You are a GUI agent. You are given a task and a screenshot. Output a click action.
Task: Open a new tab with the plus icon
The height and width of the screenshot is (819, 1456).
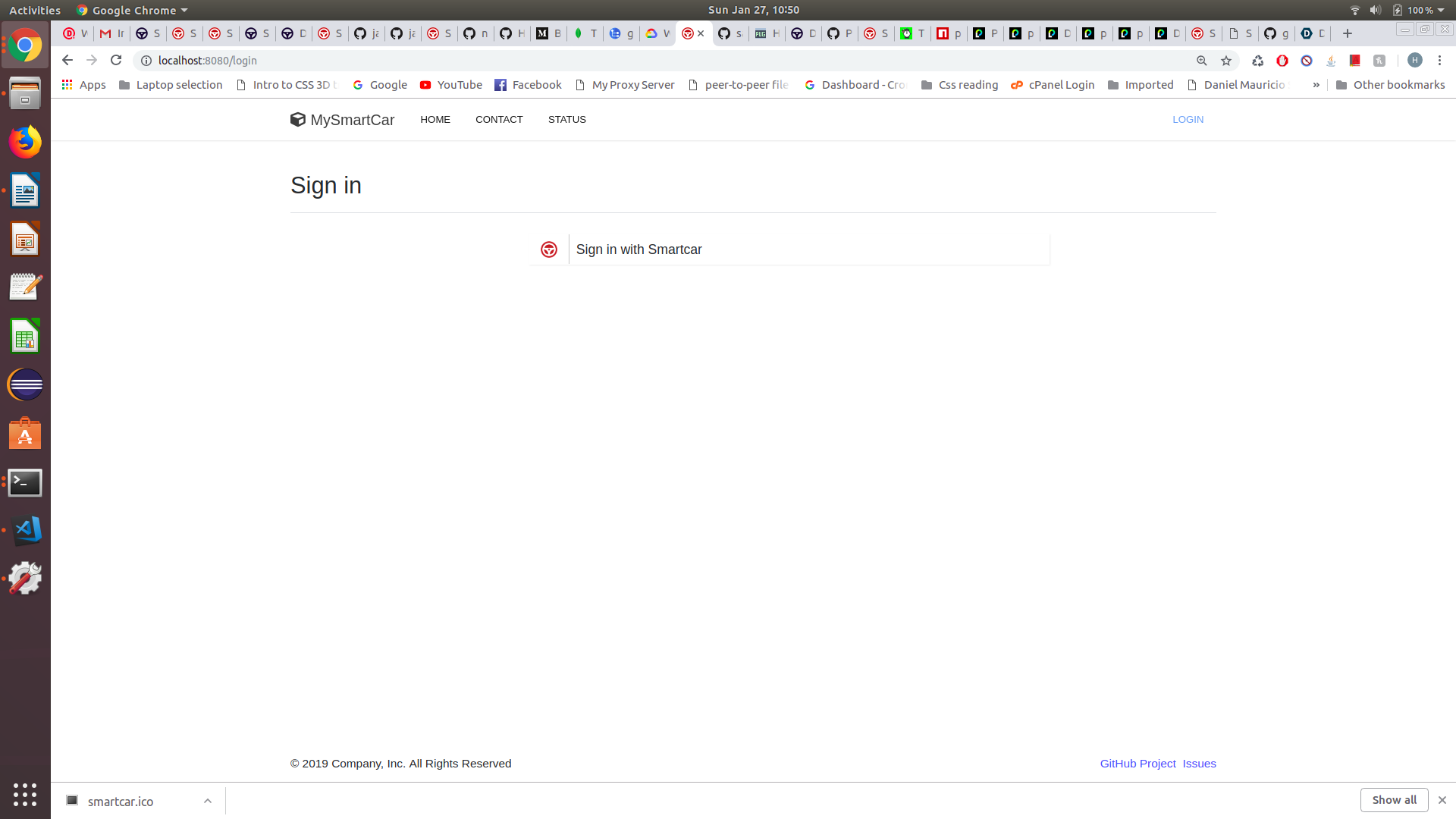pos(1347,33)
